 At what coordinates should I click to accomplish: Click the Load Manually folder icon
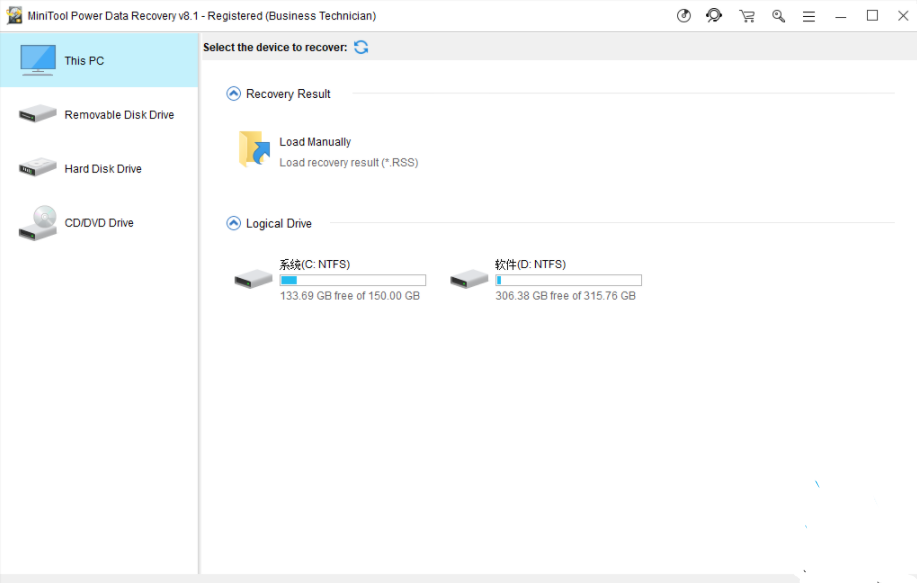pyautogui.click(x=254, y=149)
